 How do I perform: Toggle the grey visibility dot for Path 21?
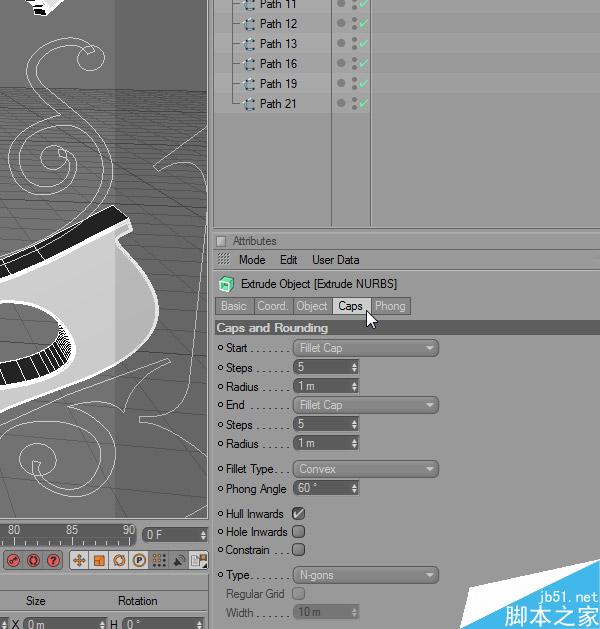coord(341,103)
